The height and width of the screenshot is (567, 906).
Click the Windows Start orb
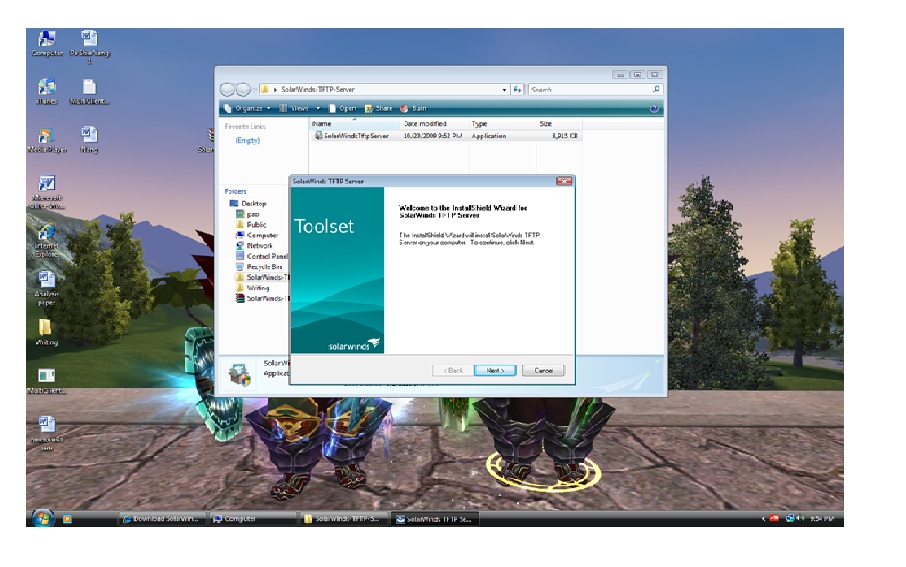(x=42, y=518)
